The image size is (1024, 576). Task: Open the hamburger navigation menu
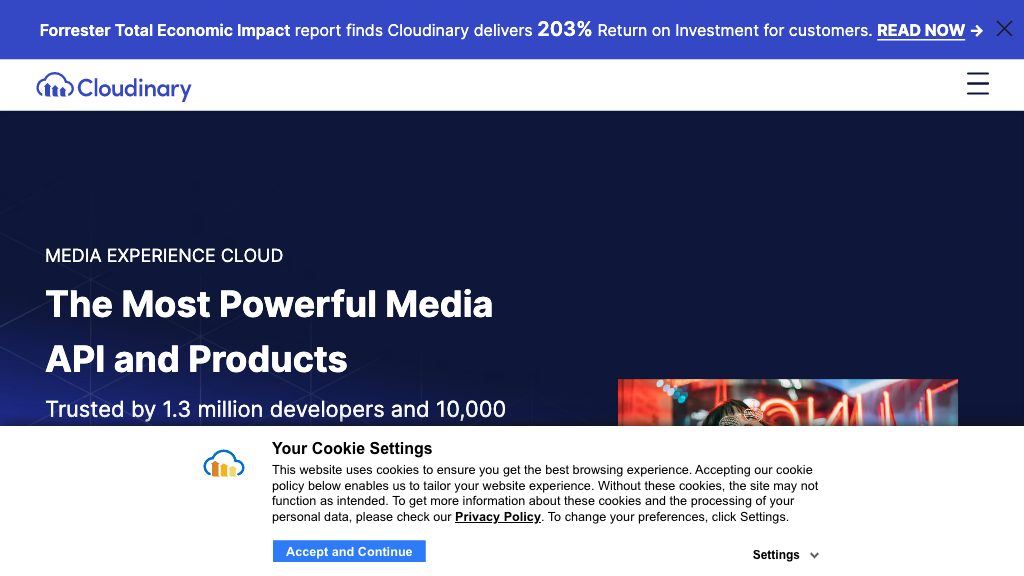tap(977, 84)
